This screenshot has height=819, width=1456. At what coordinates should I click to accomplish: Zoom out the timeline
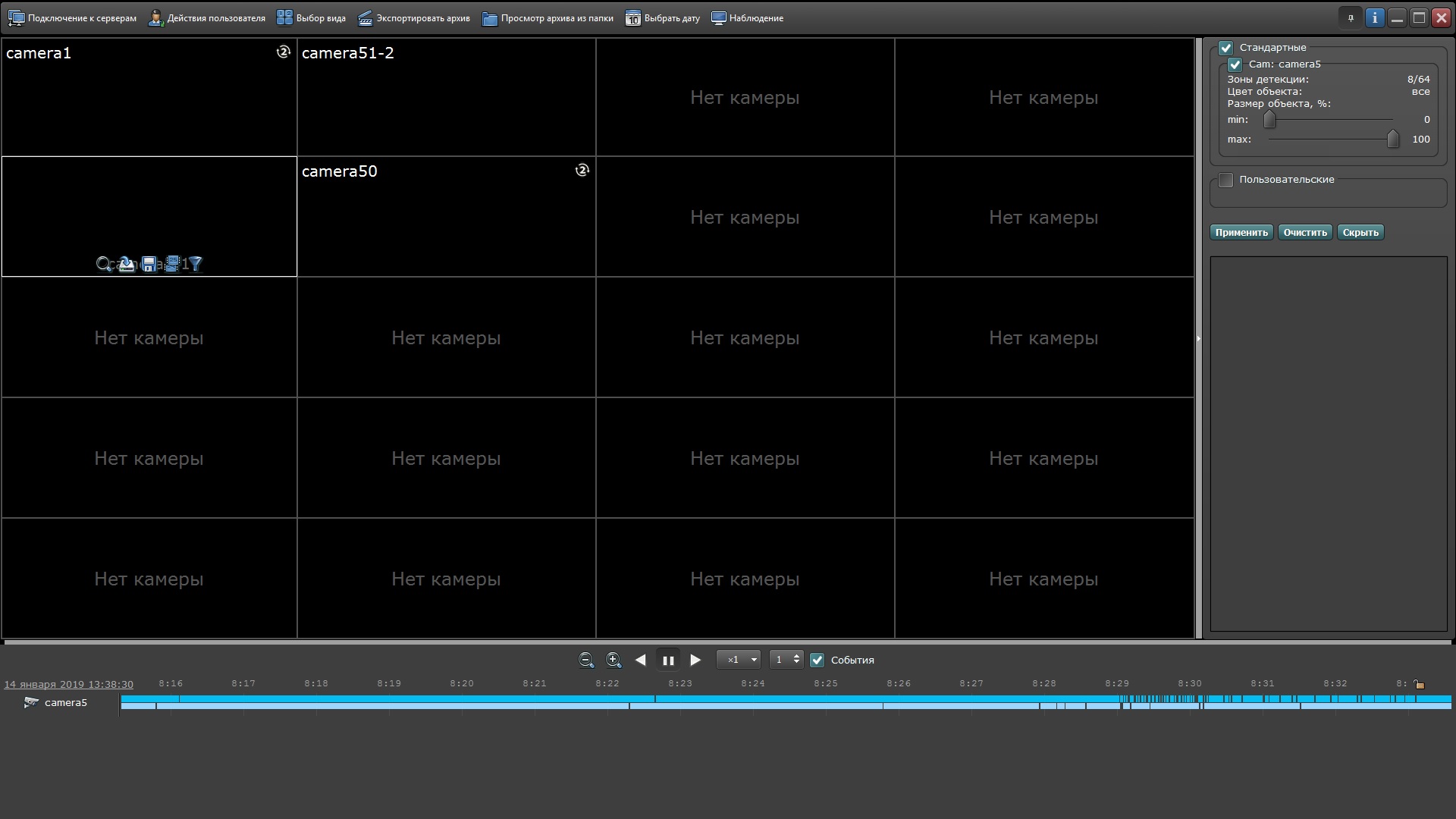[585, 660]
